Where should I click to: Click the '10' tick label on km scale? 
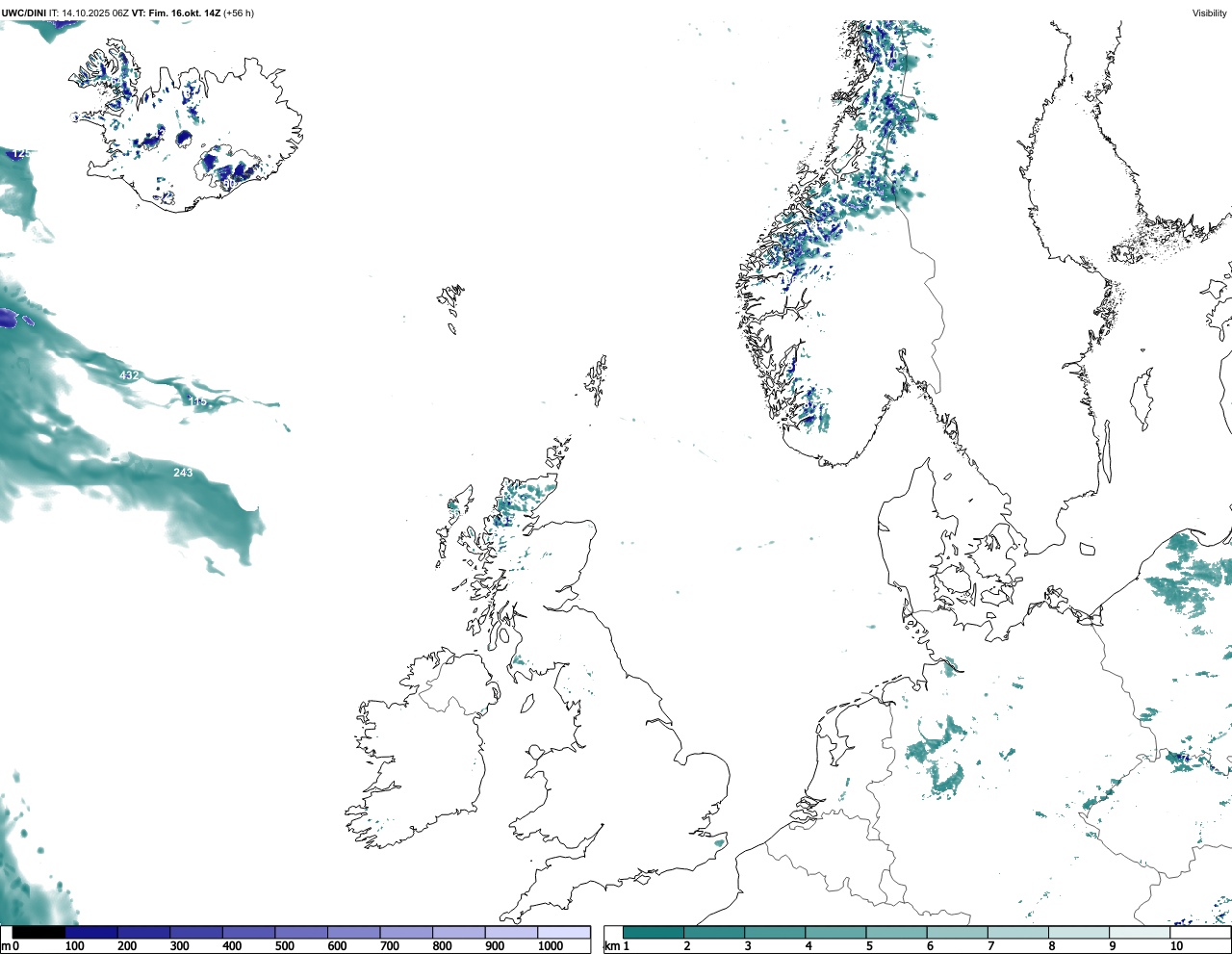pos(1176,946)
